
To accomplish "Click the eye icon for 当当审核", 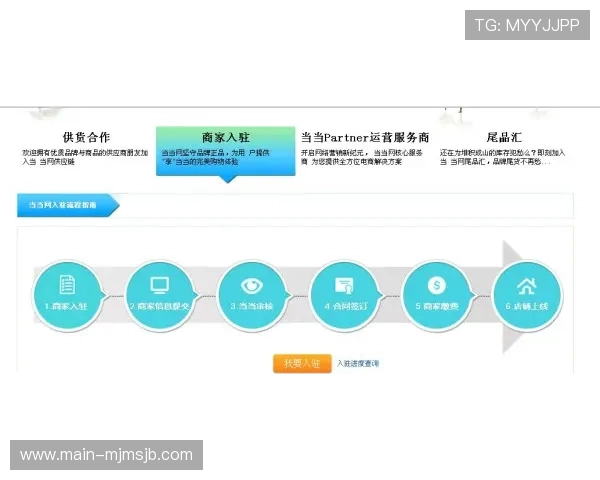I will 251,286.
